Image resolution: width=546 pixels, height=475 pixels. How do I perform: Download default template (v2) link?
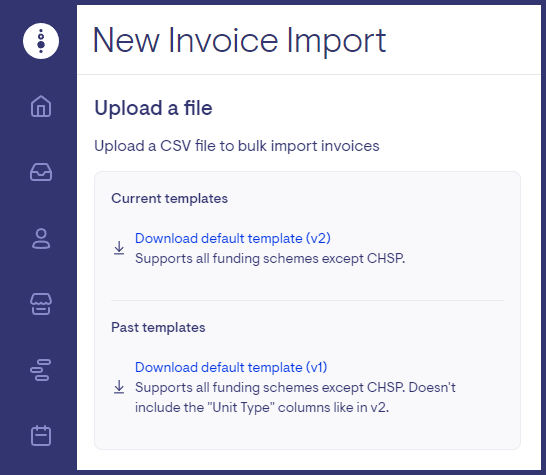[x=233, y=239]
